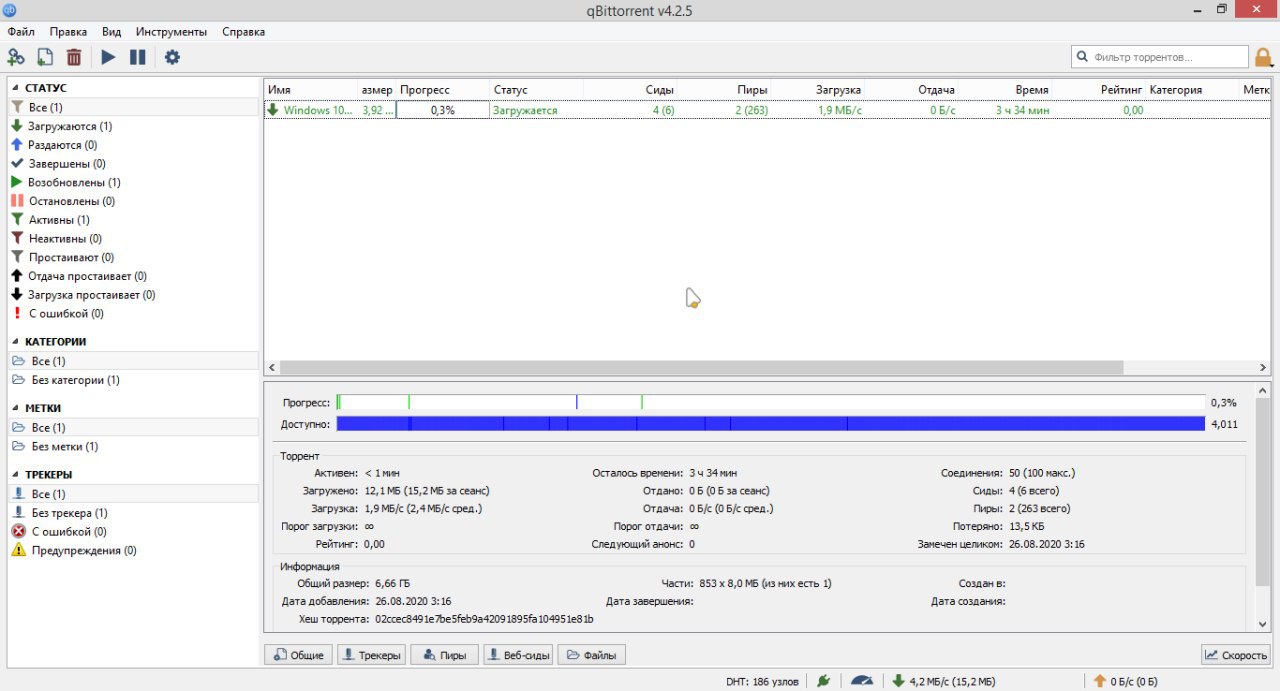Click the resume play toolbar icon
The height and width of the screenshot is (691, 1280).
point(108,57)
